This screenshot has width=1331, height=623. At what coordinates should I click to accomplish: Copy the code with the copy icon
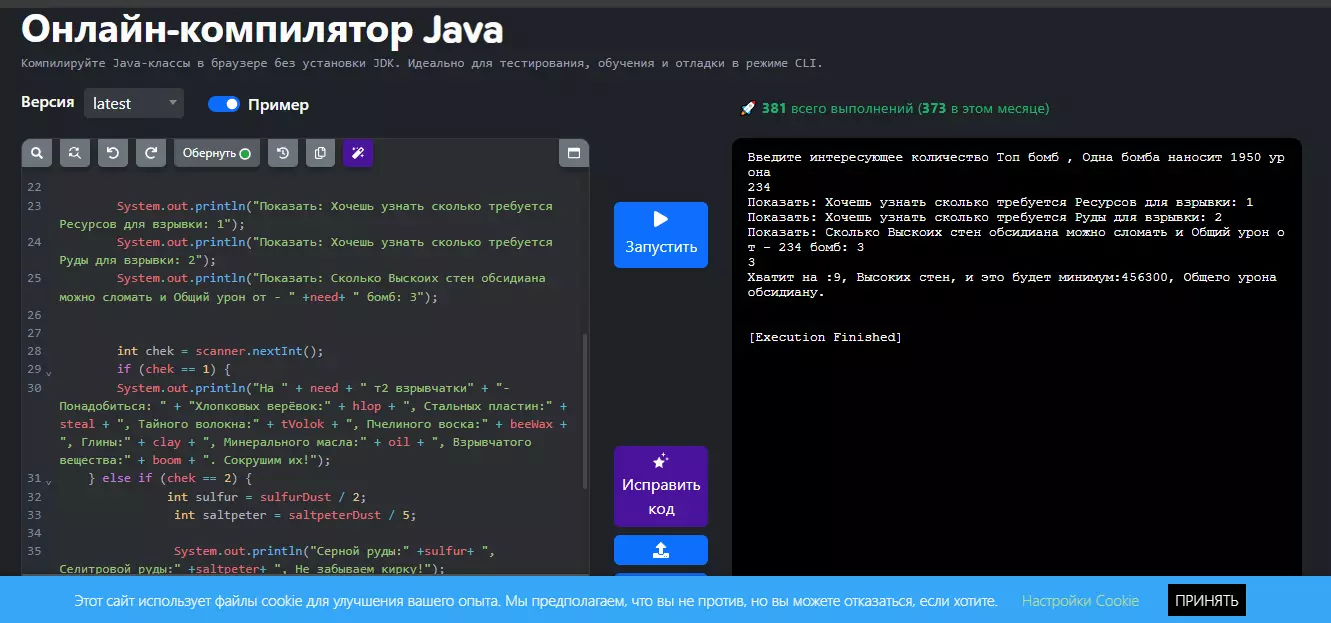(320, 153)
